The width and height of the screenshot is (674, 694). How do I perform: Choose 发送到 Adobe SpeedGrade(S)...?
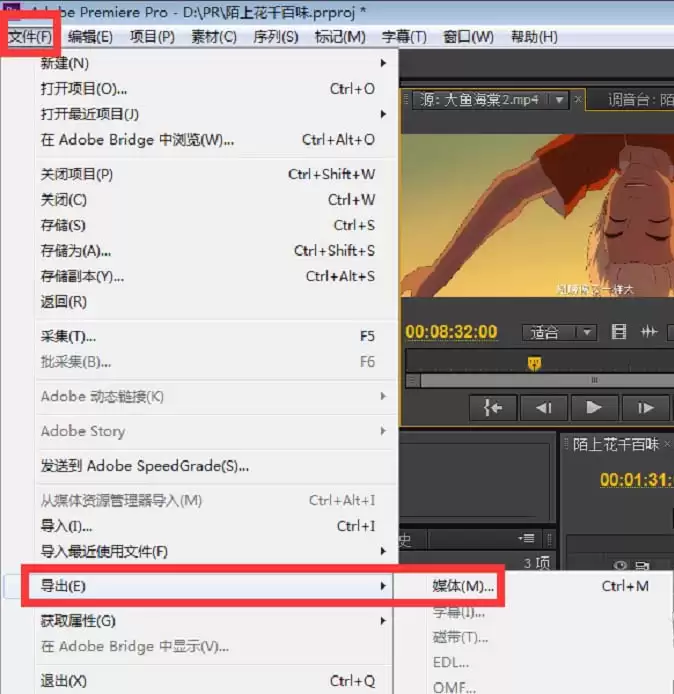[216, 466]
